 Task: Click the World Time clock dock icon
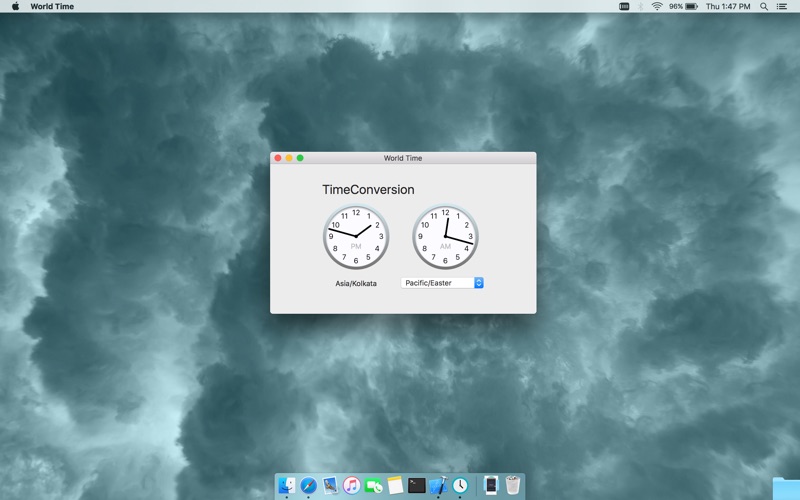(x=460, y=485)
